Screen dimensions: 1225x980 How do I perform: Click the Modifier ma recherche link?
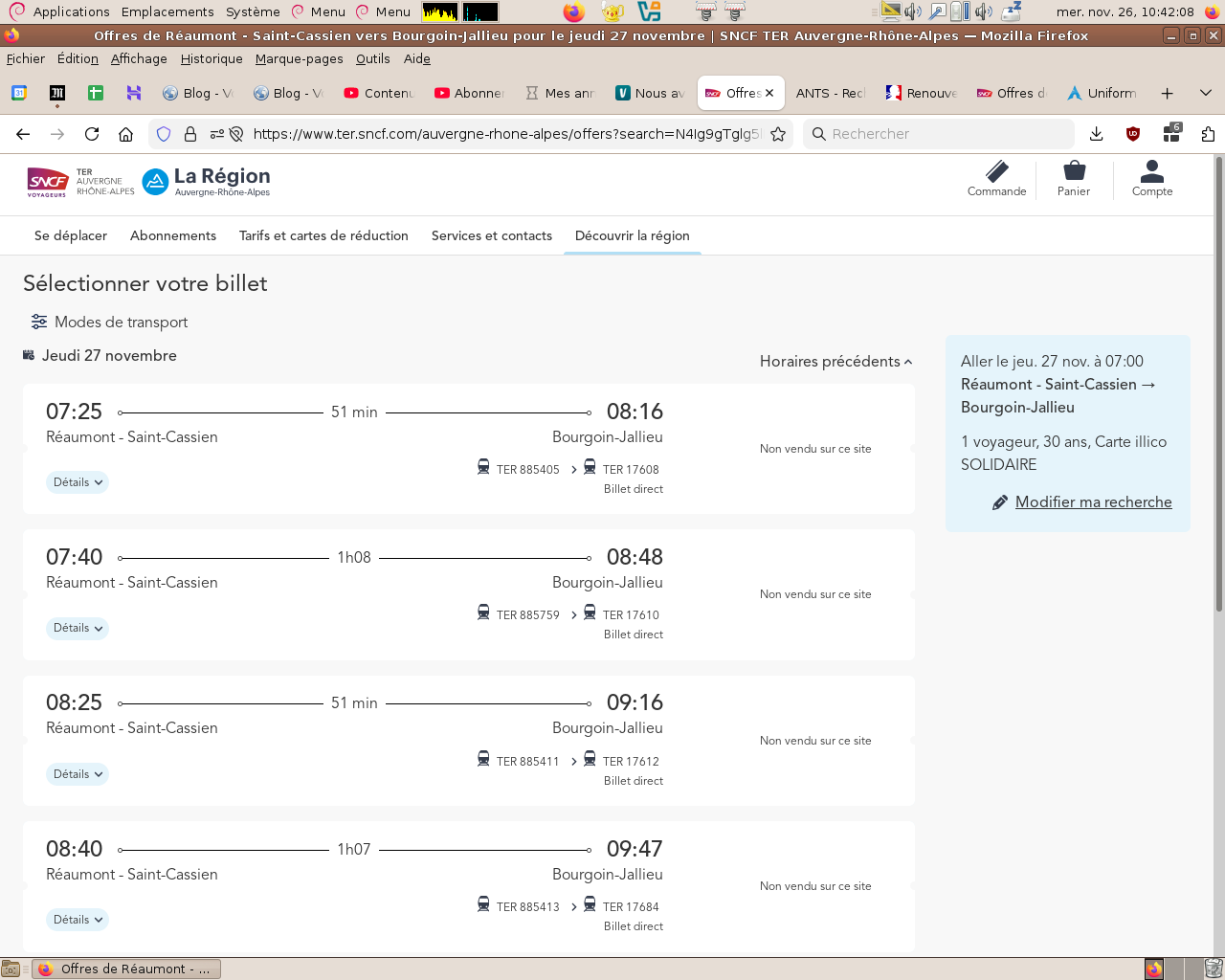click(1093, 502)
